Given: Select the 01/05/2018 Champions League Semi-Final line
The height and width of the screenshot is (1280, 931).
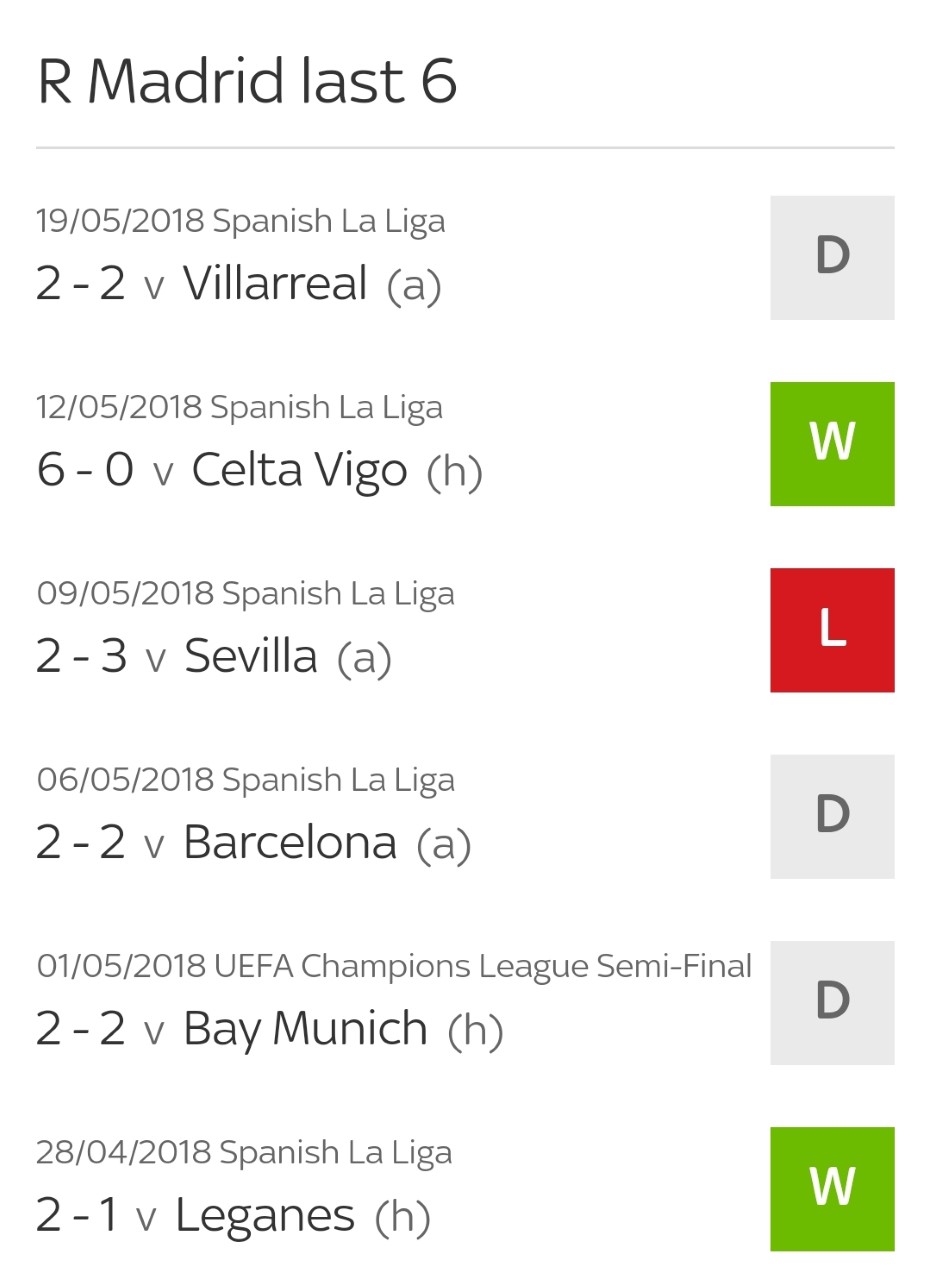Looking at the screenshot, I should (394, 966).
